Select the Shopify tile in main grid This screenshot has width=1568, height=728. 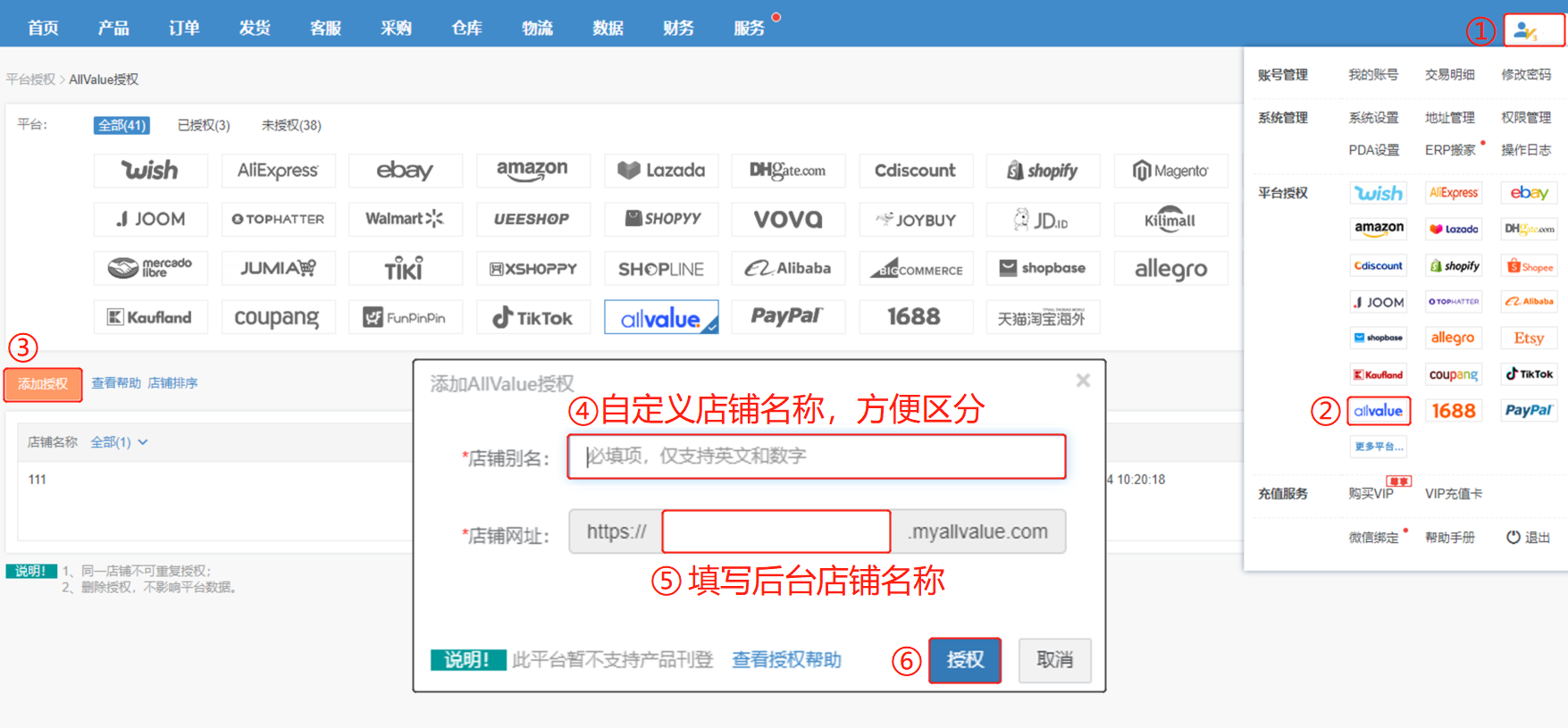tap(1043, 170)
